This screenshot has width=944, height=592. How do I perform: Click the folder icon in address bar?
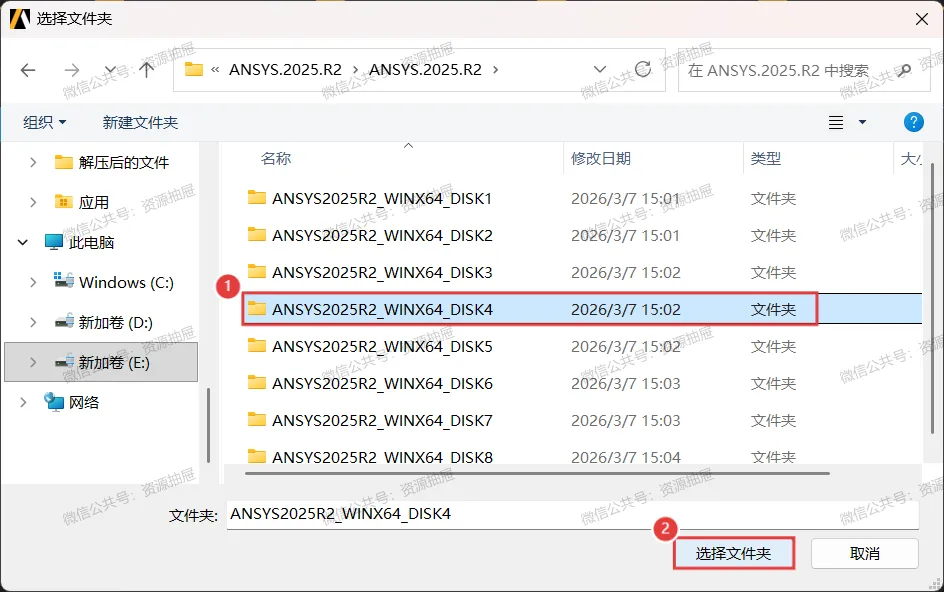(x=193, y=69)
